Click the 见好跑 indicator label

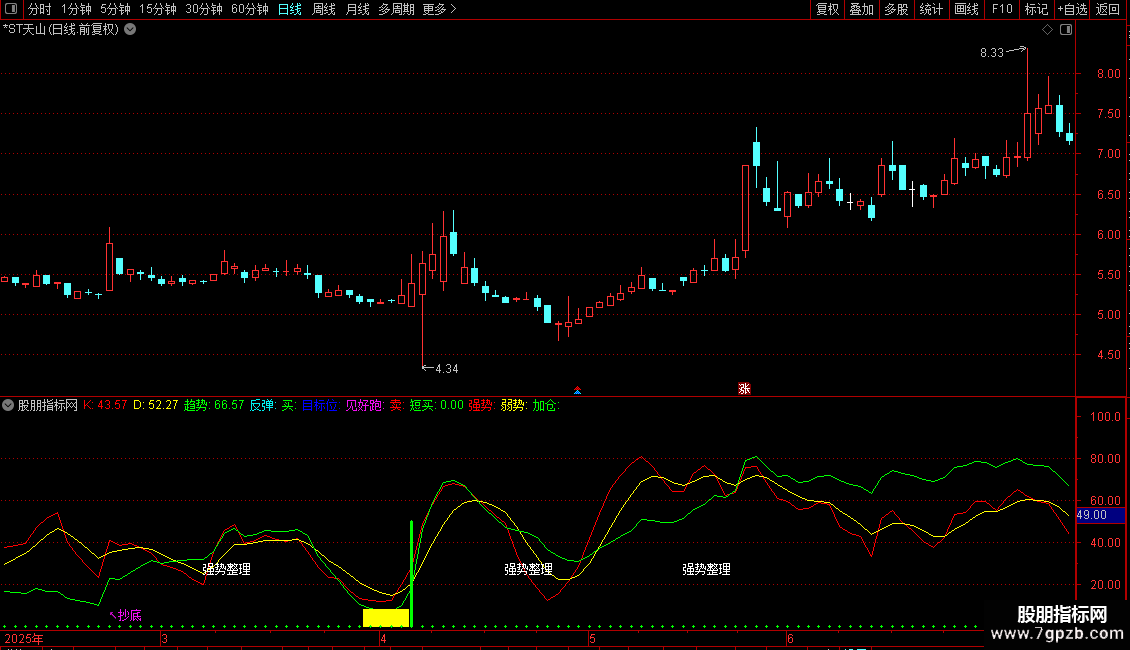coord(365,405)
